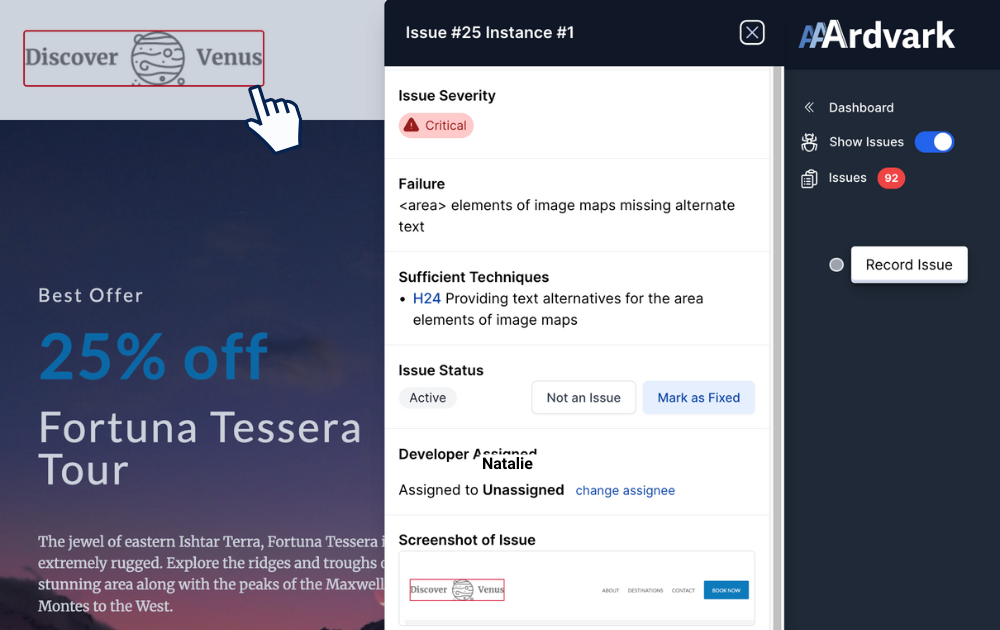Viewport: 1000px width, 630px height.
Task: Click Mark as Fixed button
Action: coord(698,398)
